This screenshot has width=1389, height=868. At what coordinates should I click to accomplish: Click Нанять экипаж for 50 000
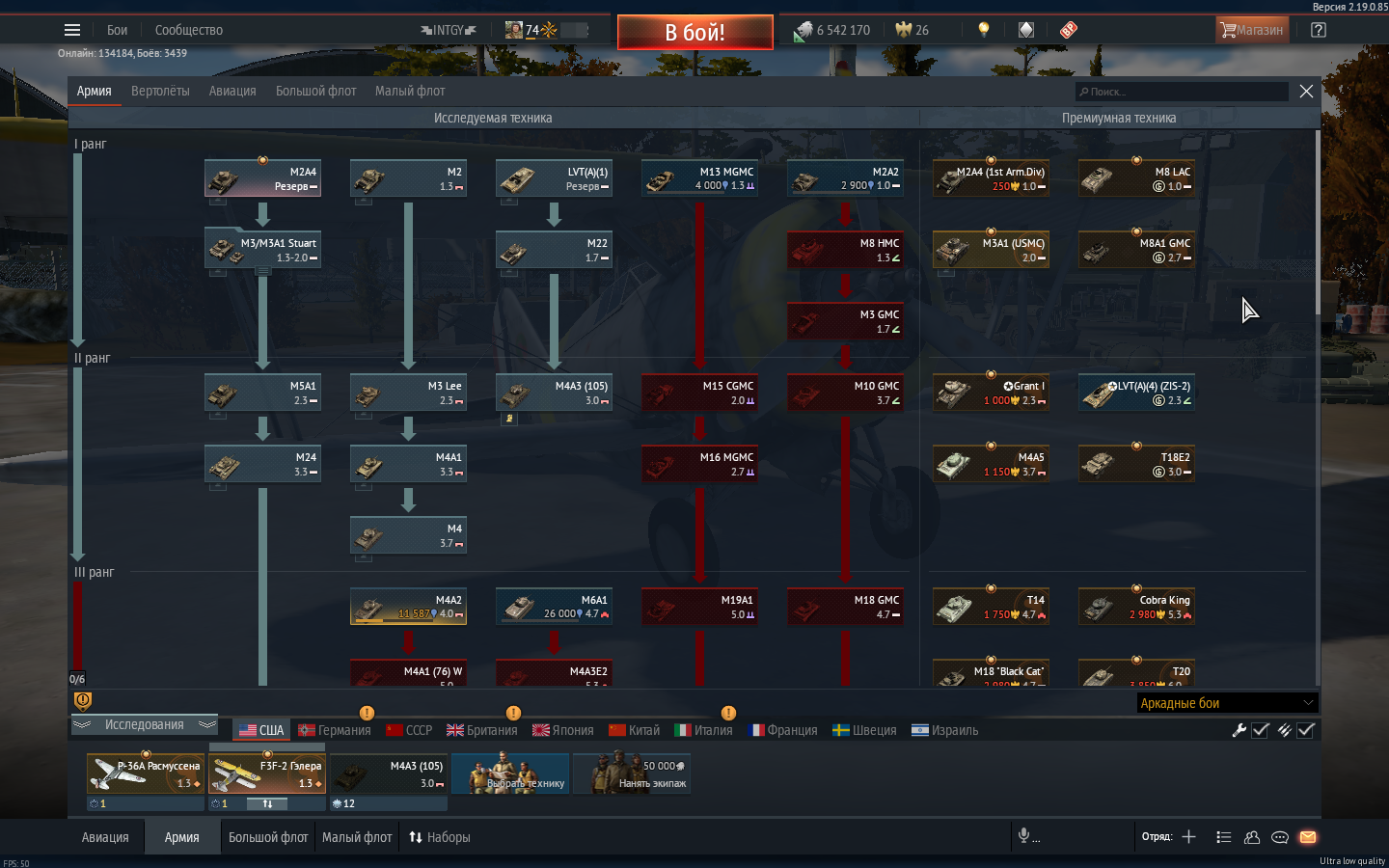point(632,773)
